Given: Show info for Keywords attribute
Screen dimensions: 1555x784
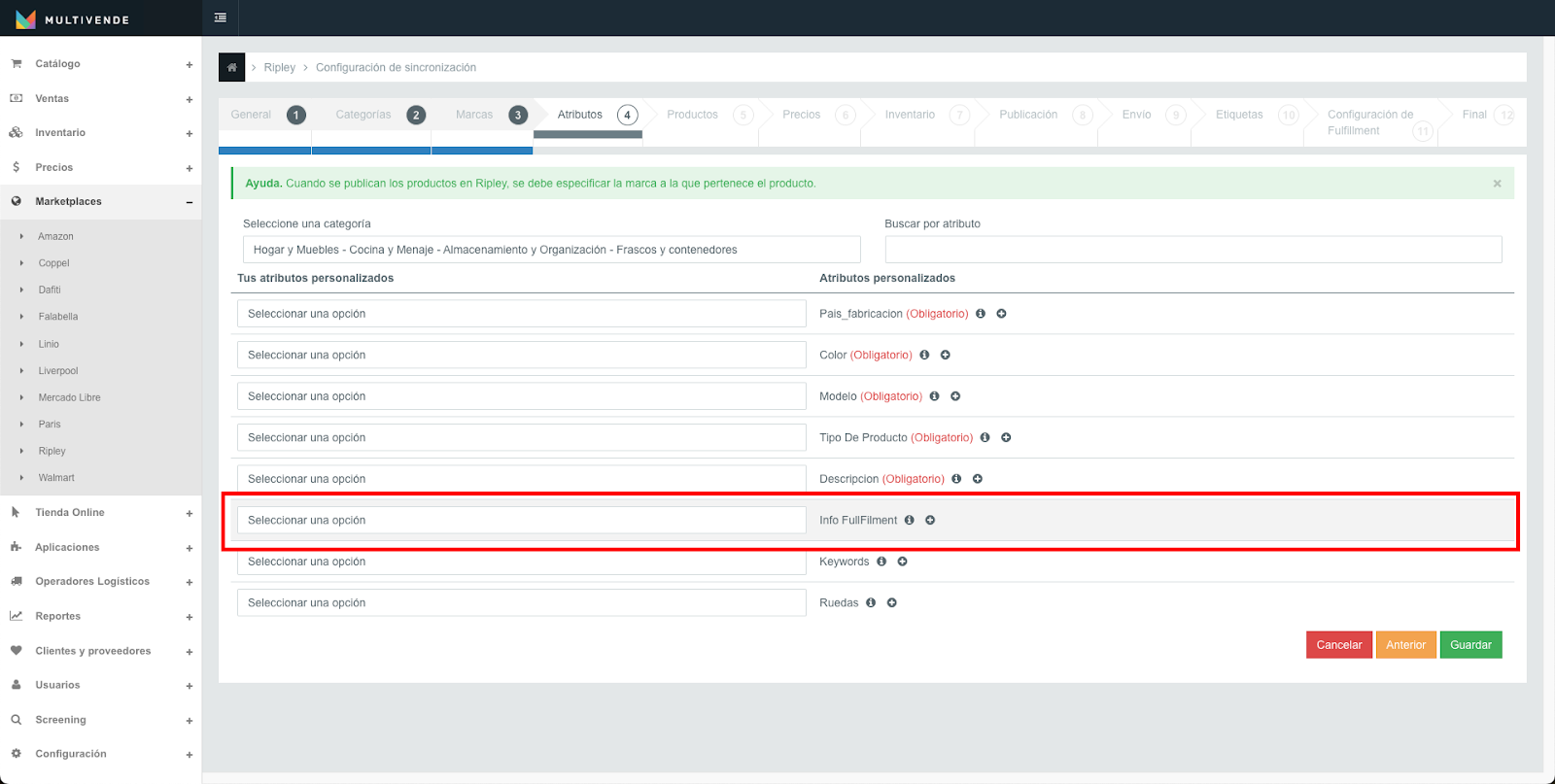Looking at the screenshot, I should pyautogui.click(x=881, y=562).
